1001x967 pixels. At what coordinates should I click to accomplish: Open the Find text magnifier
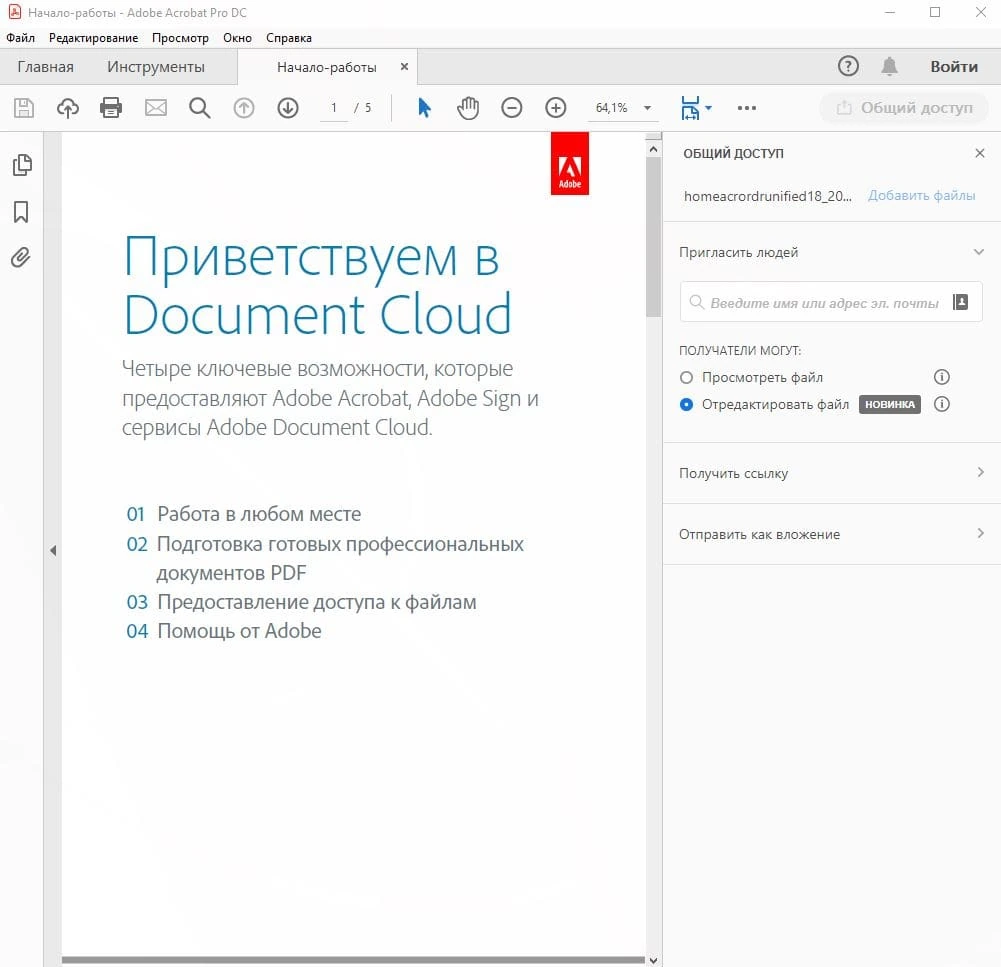(200, 108)
